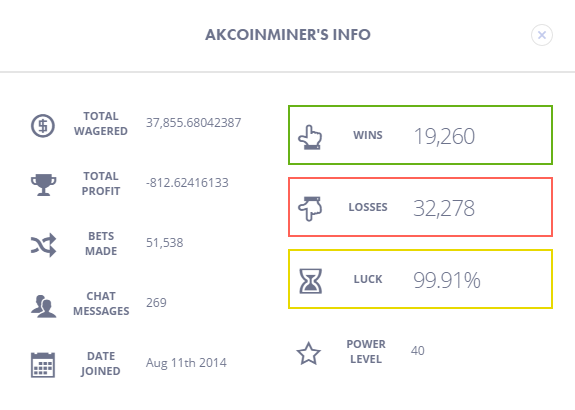Click the pointing-down hand Losses icon
575x410 pixels.
(x=310, y=208)
